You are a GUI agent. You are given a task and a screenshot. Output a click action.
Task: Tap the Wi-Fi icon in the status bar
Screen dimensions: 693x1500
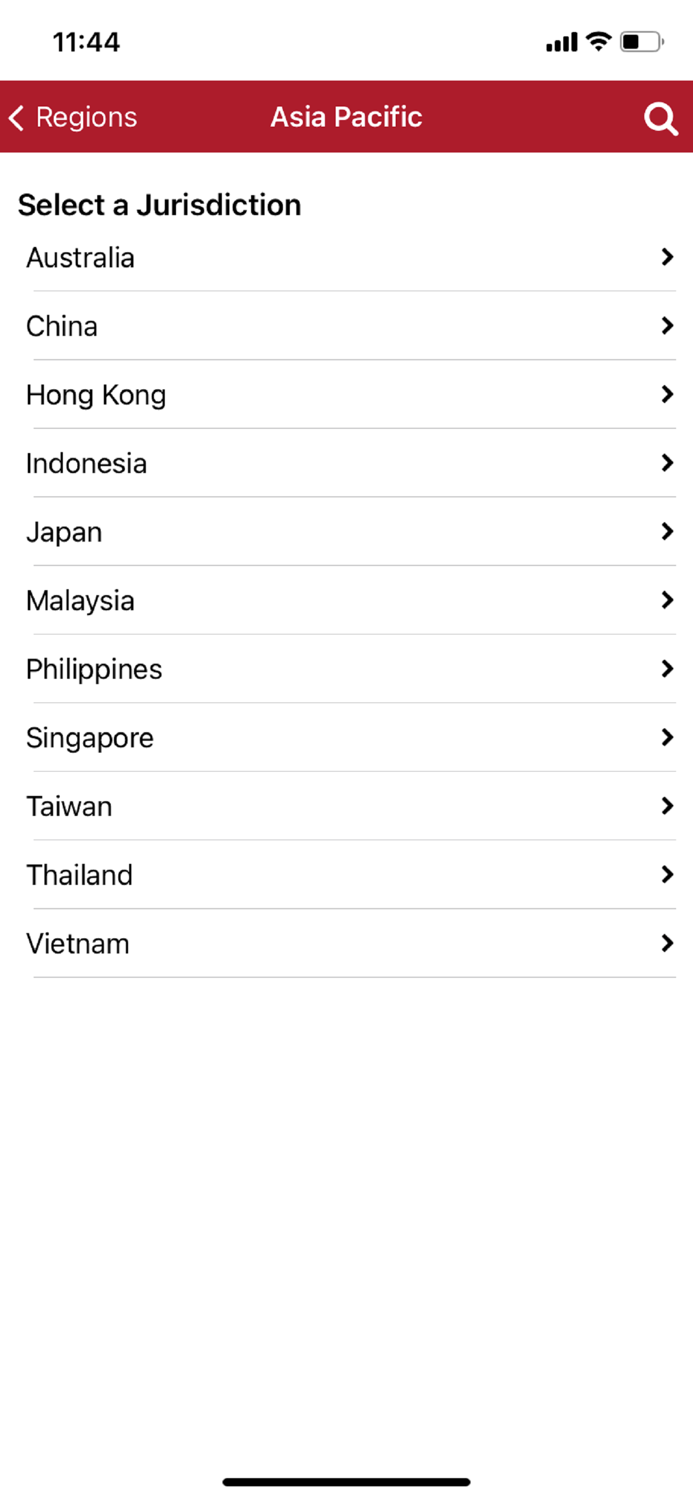tap(597, 41)
